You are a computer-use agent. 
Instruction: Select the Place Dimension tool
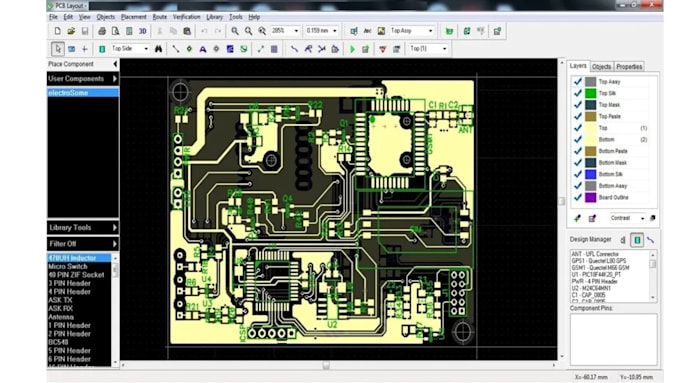click(x=261, y=49)
